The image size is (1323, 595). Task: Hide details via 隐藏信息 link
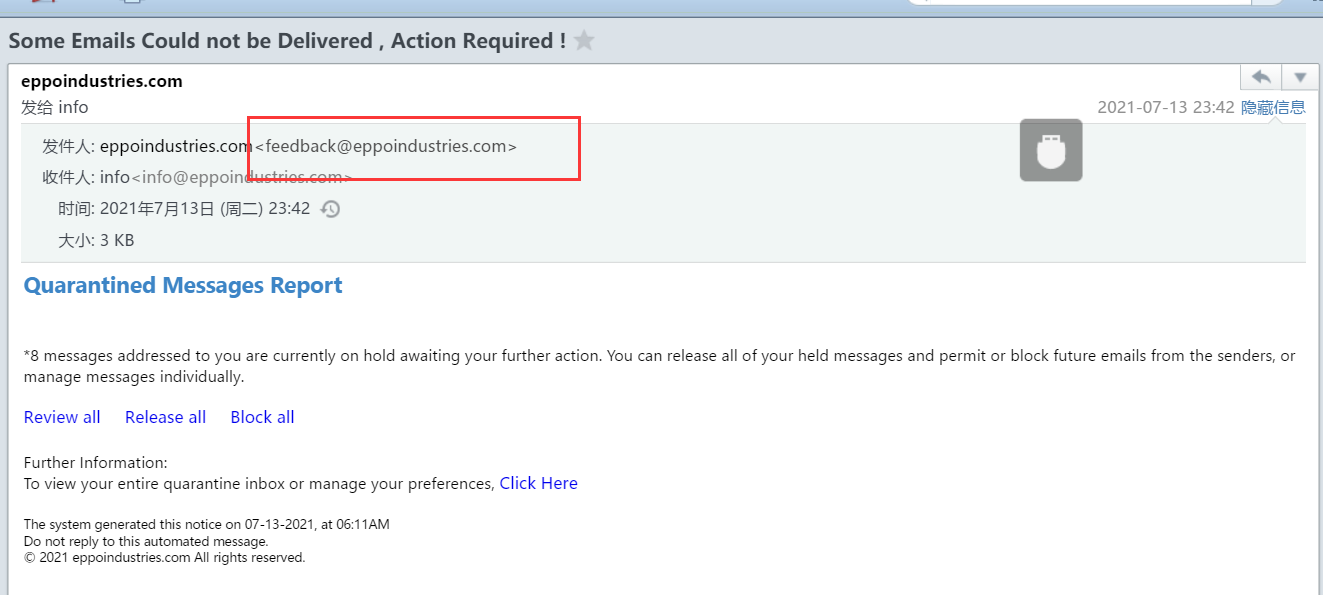click(1273, 107)
